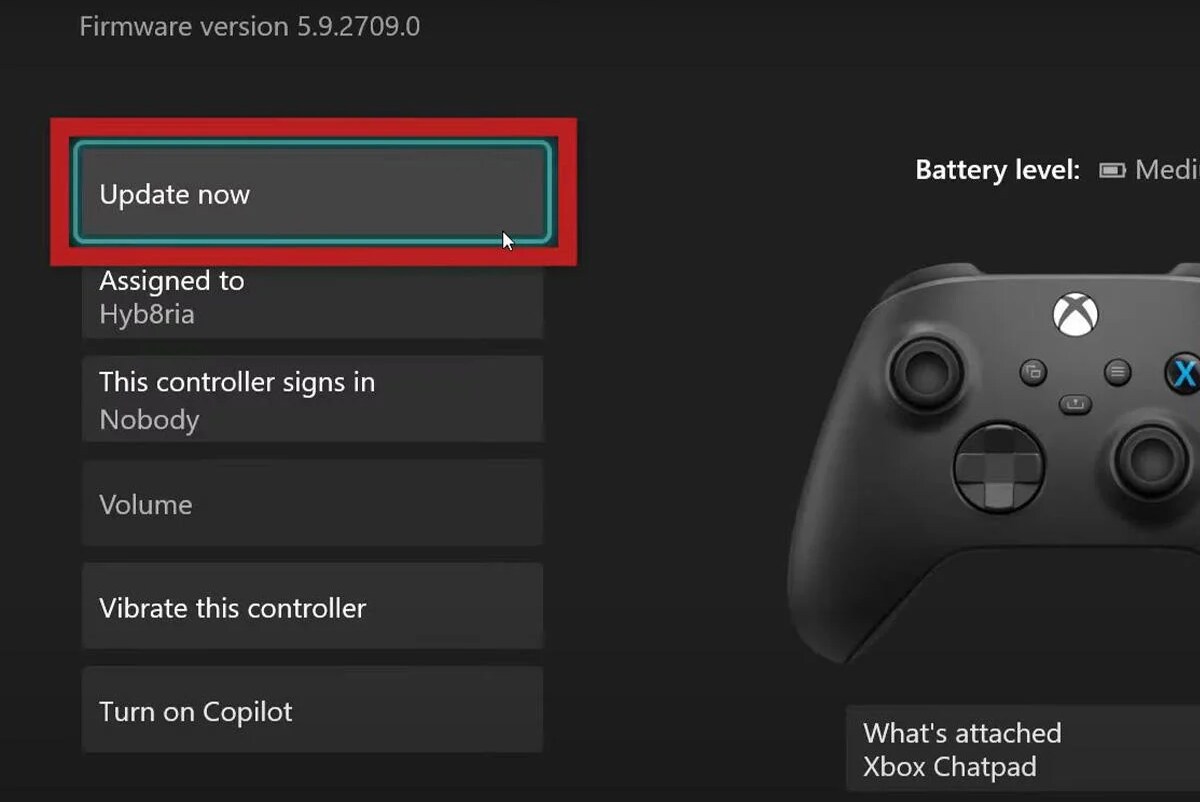Click the battery level icon
This screenshot has width=1200, height=802.
1112,171
